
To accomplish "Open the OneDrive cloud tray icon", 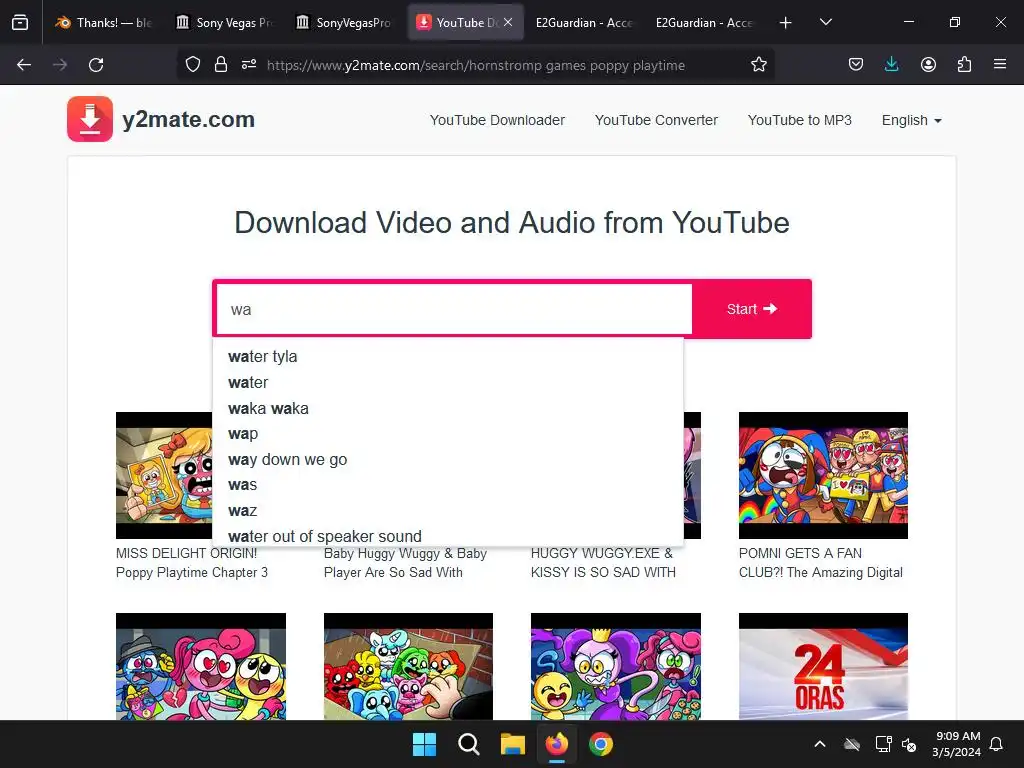I will click(x=852, y=744).
